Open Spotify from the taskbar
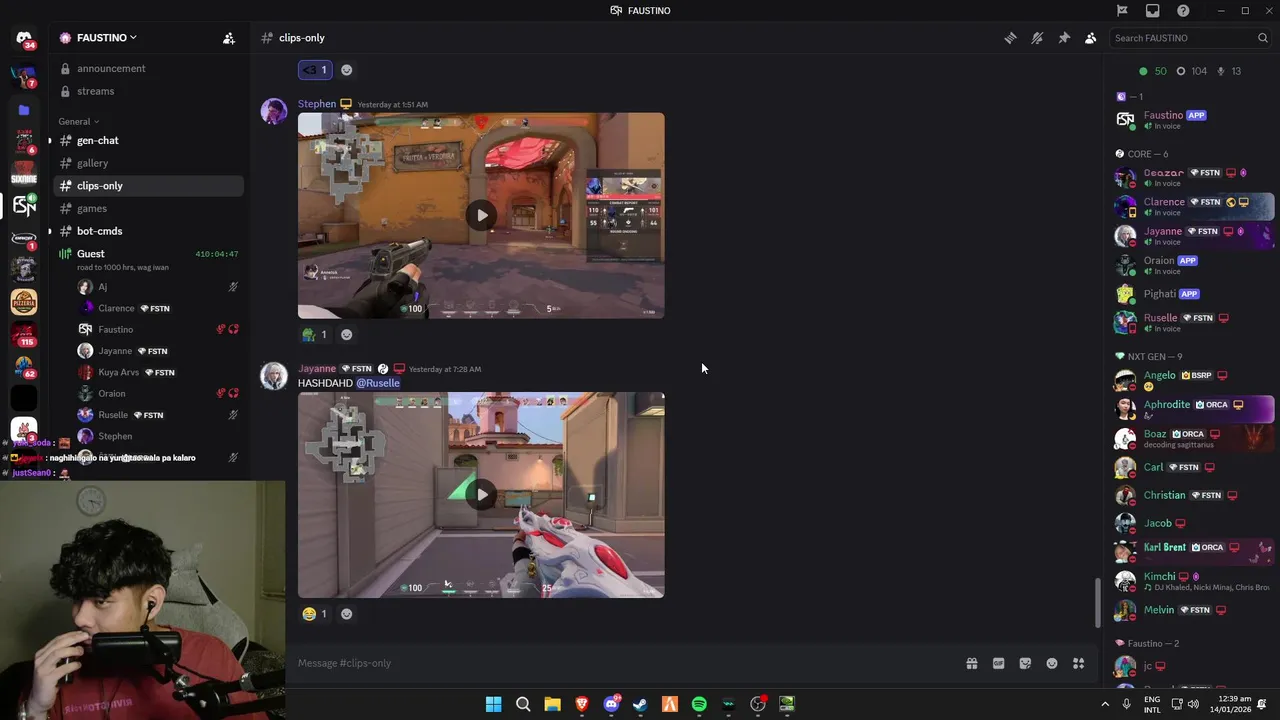The image size is (1280, 720). click(699, 704)
